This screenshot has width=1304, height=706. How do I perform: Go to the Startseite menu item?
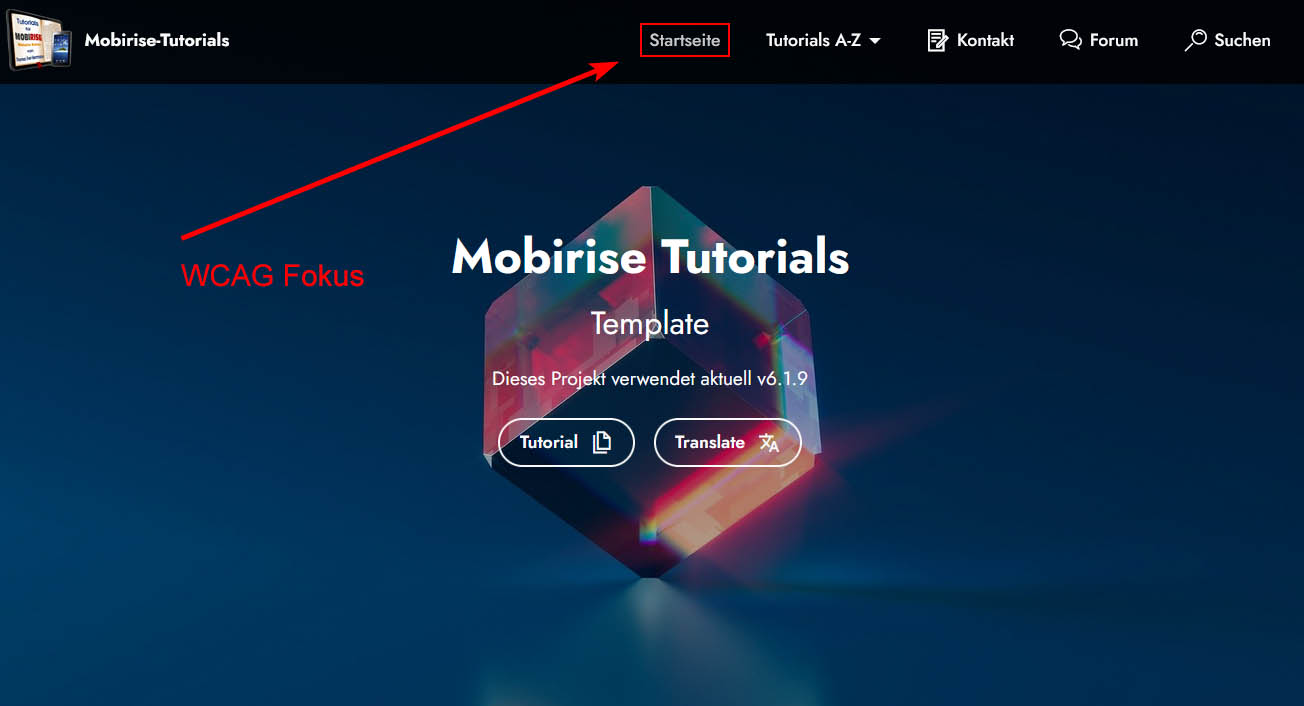tap(685, 40)
